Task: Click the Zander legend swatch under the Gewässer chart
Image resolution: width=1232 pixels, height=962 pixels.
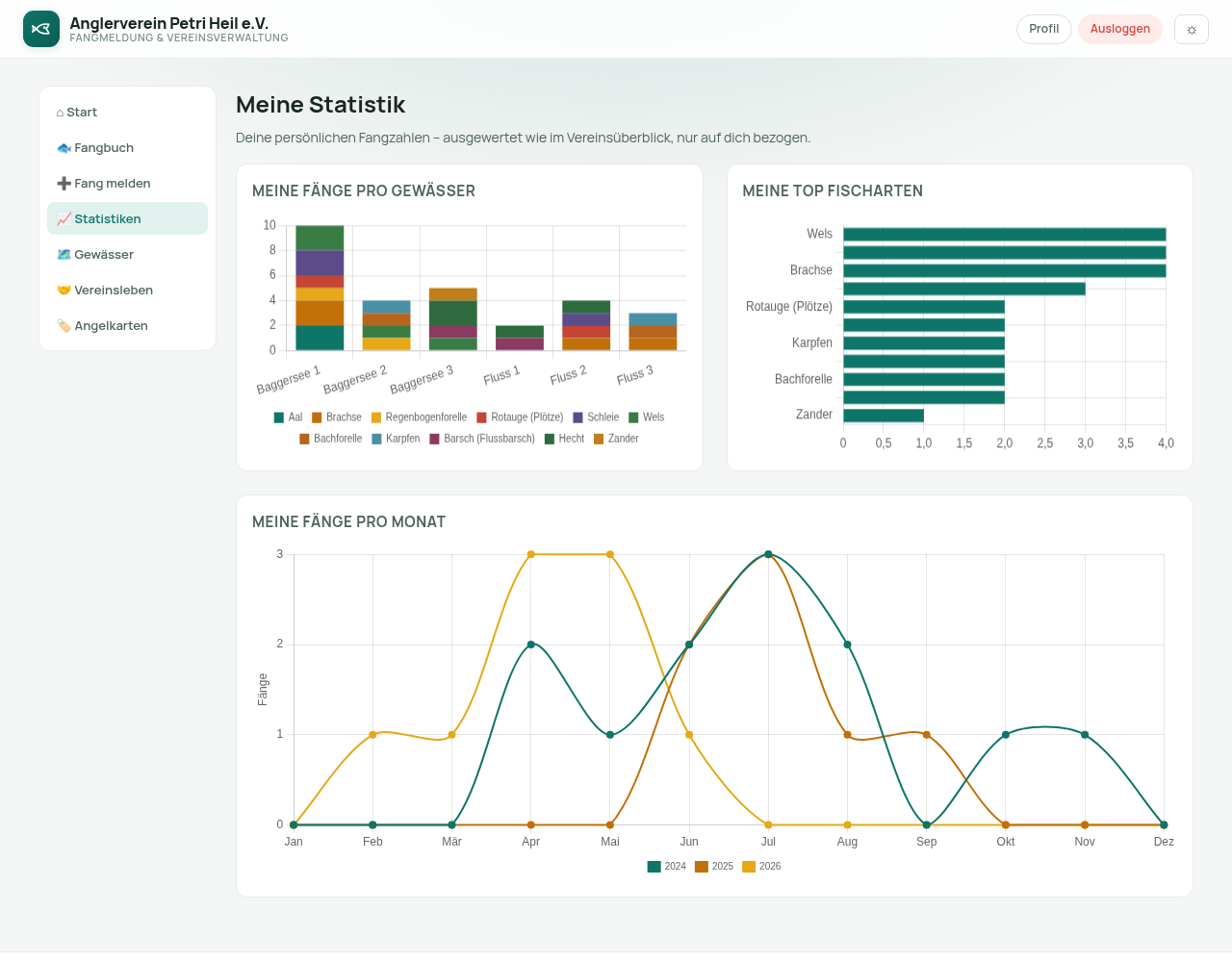Action: point(599,439)
